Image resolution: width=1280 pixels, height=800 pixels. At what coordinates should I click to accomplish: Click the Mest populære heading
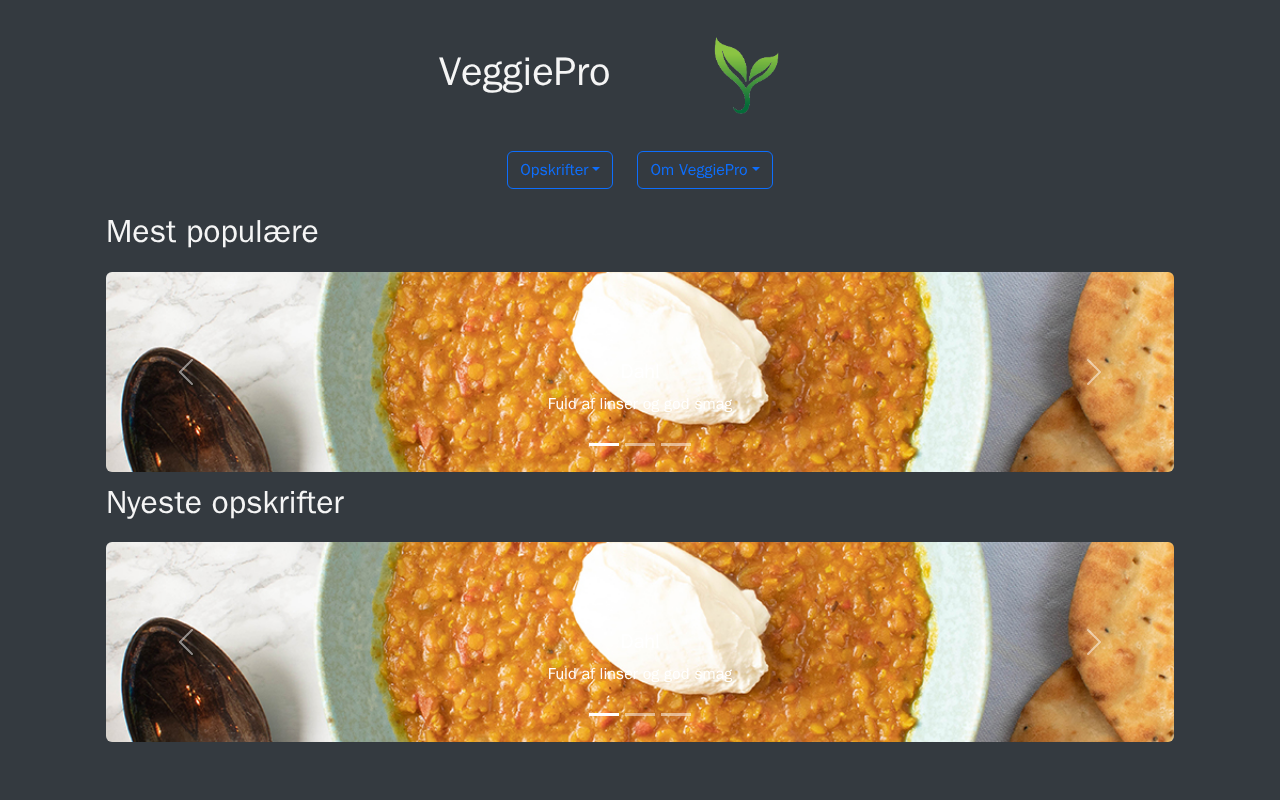[212, 232]
